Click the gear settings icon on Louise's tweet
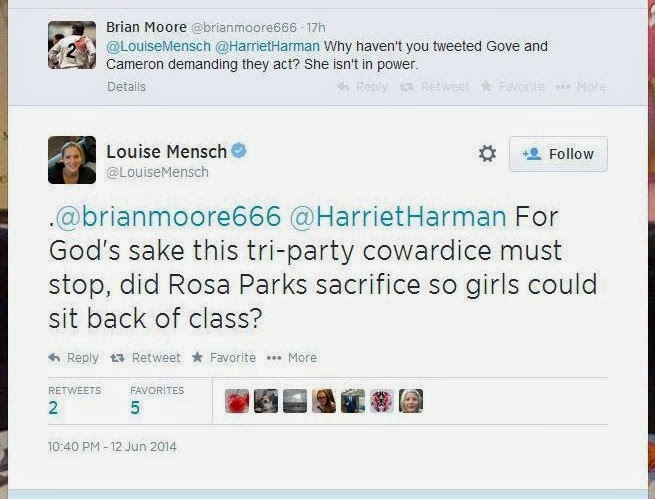The image size is (655, 499). coord(487,154)
